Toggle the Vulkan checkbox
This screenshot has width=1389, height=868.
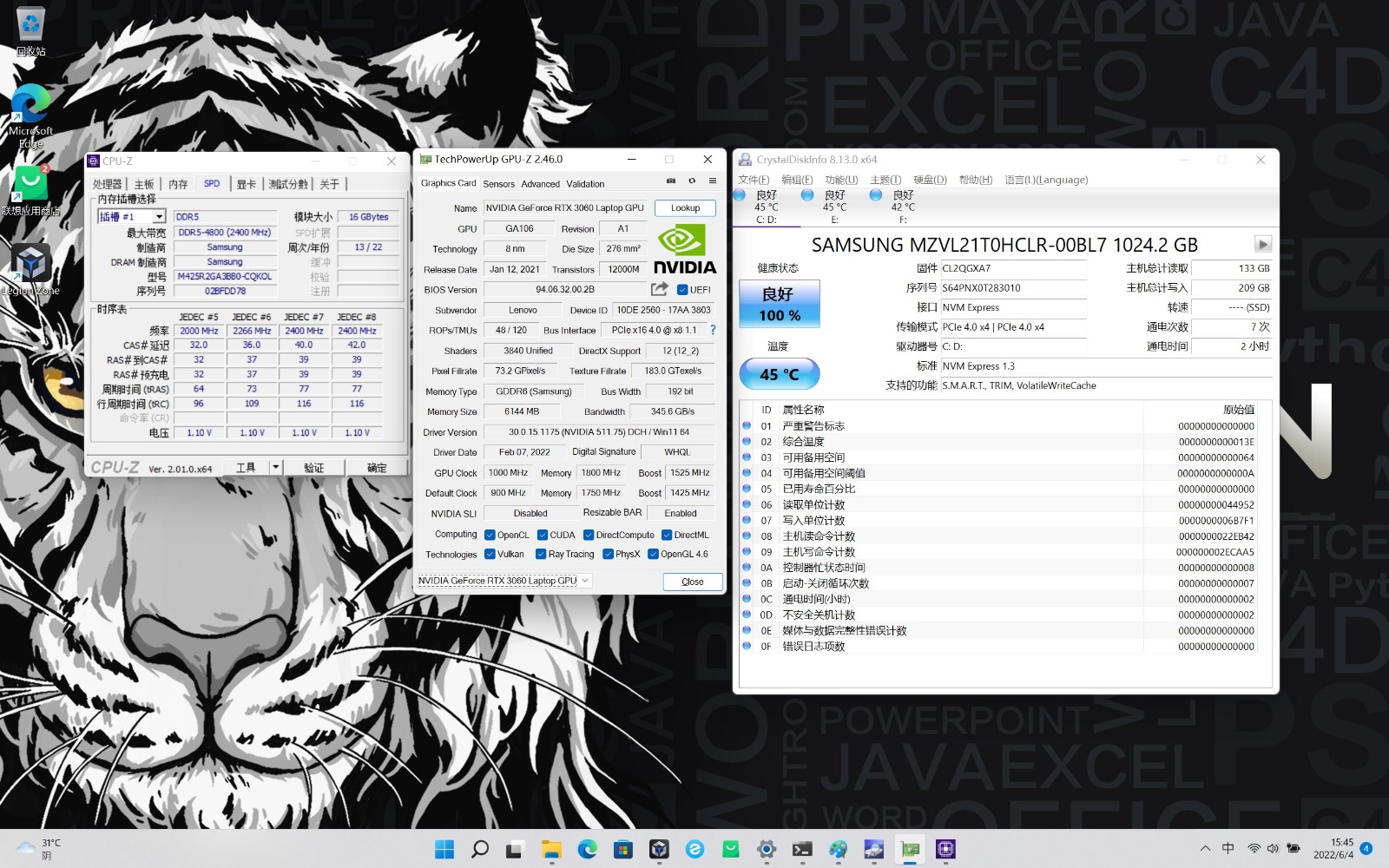click(x=490, y=554)
